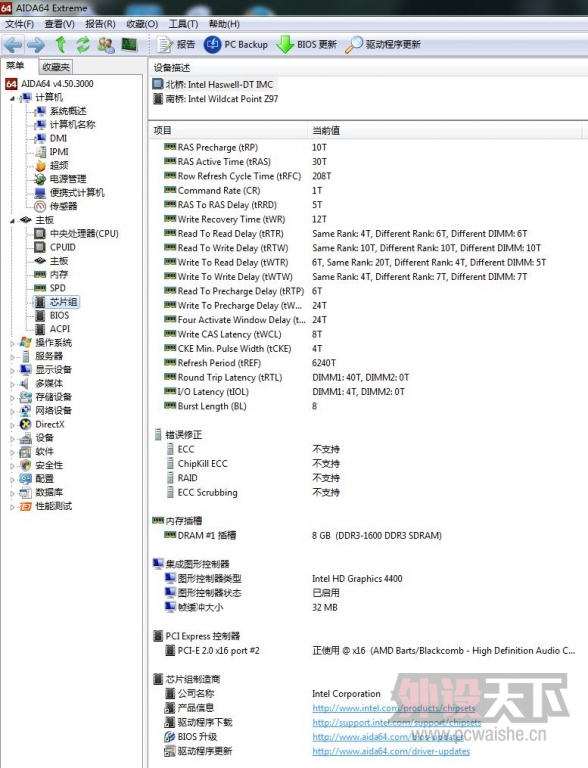The image size is (588, 768).
Task: Select IPMI in the tree
Action: pyautogui.click(x=59, y=152)
